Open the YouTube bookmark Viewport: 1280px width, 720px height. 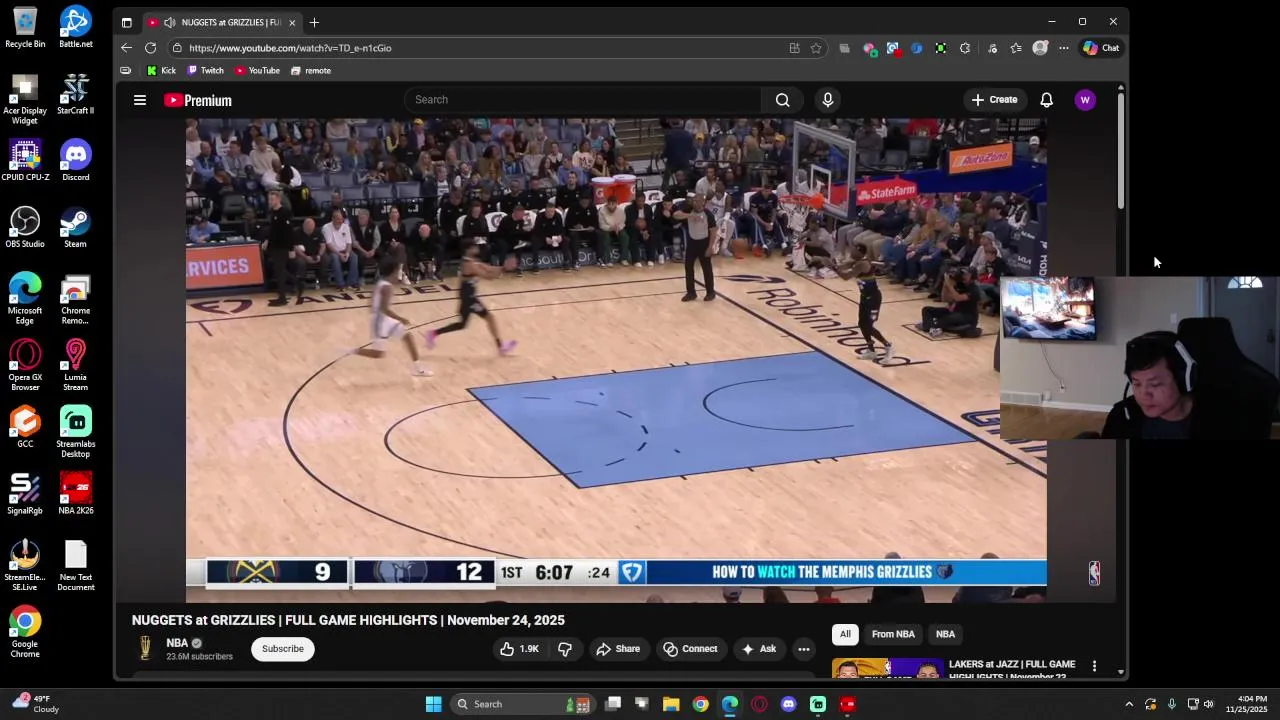tap(257, 71)
